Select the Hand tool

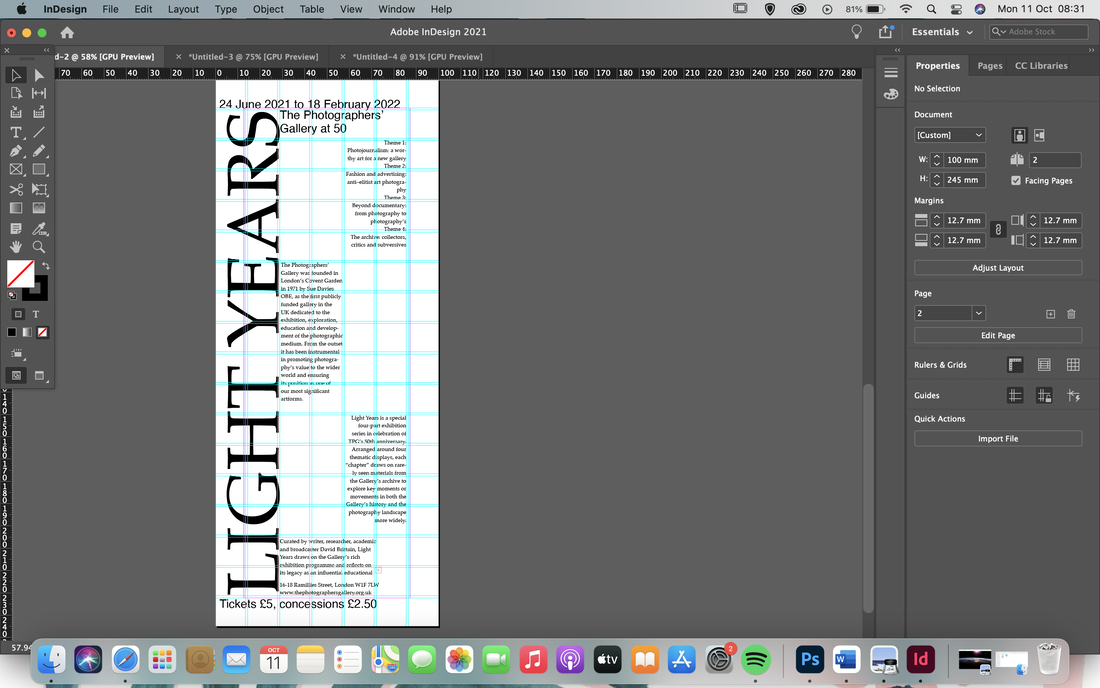[x=15, y=247]
